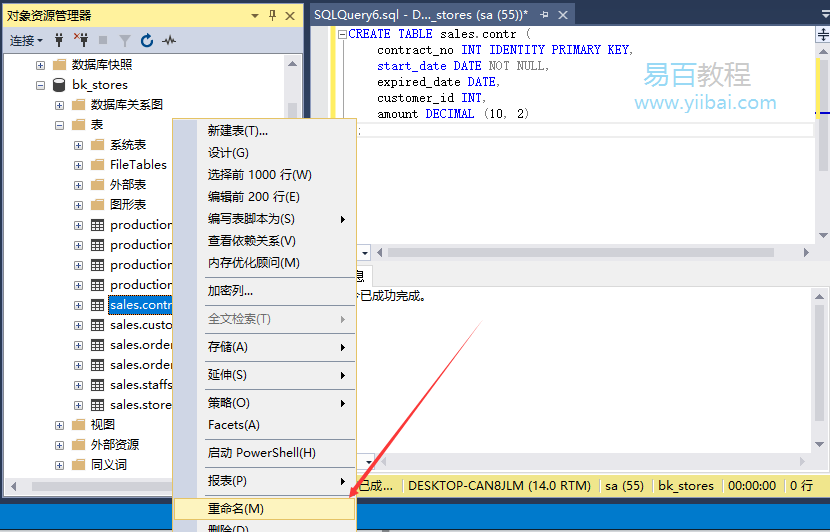Choose 重命名(M) from context menu
Screen dimensions: 830x532
(x=265, y=509)
